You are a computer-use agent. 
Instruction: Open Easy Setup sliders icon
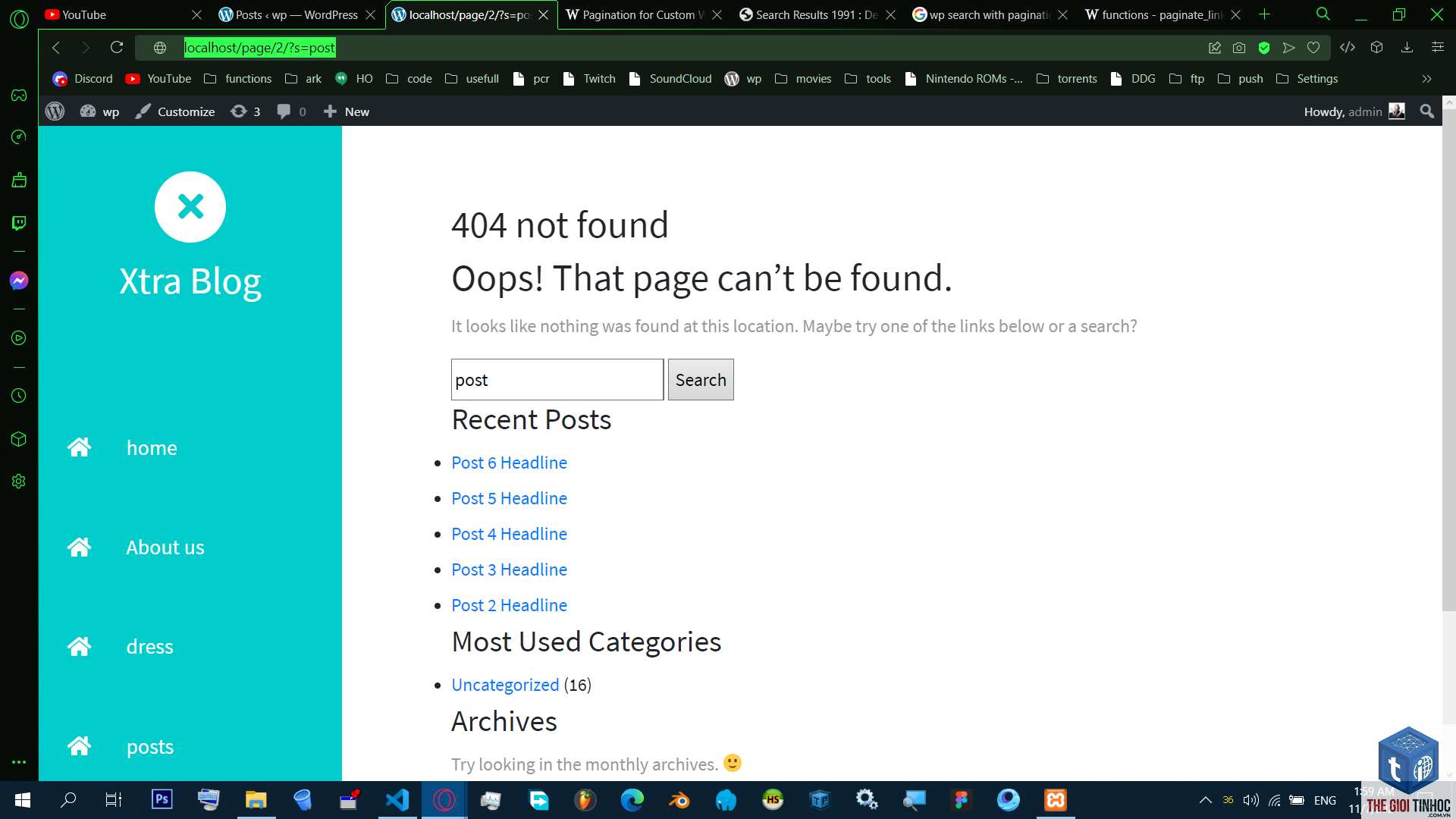[x=1437, y=48]
